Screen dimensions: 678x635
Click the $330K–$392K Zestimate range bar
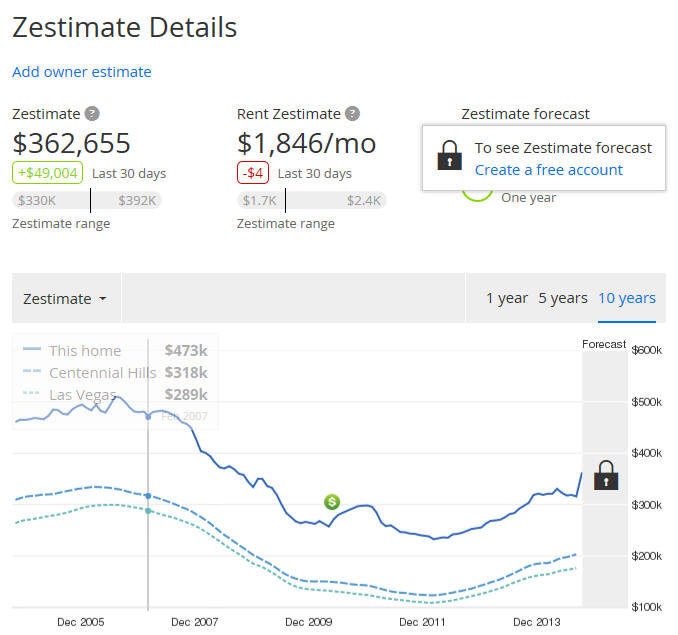click(87, 201)
